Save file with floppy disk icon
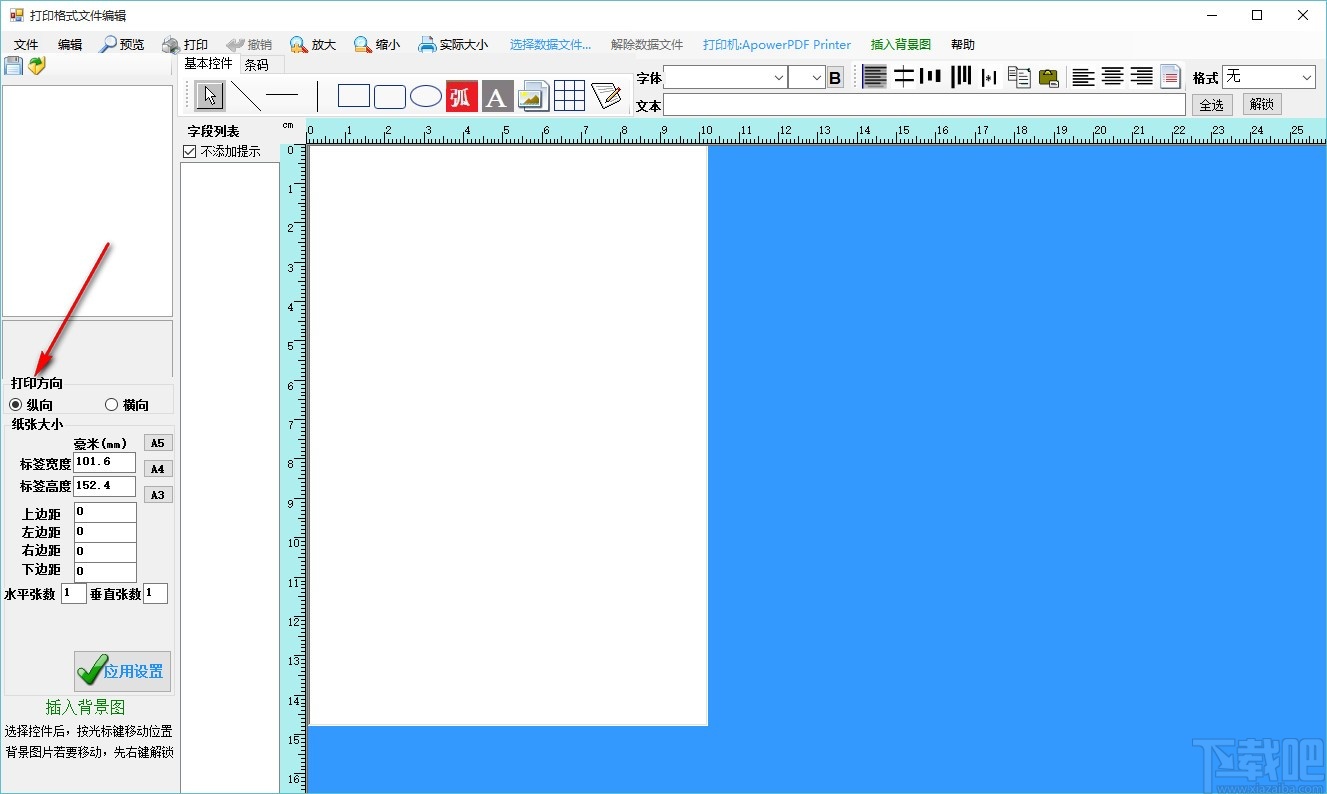This screenshot has height=794, width=1327. click(13, 66)
